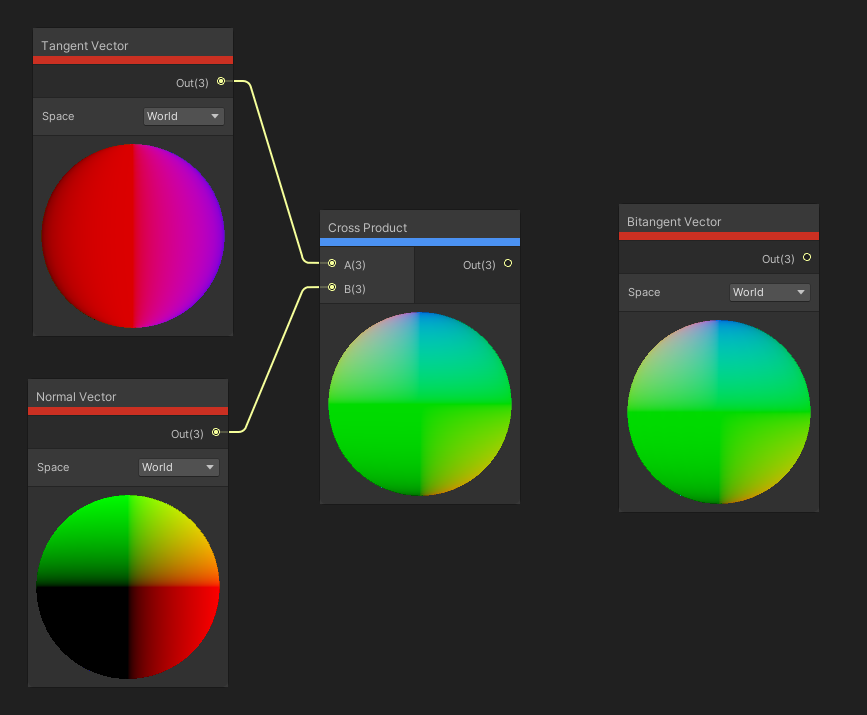Select the Cross Product node header
The width and height of the screenshot is (867, 715).
pos(368,228)
